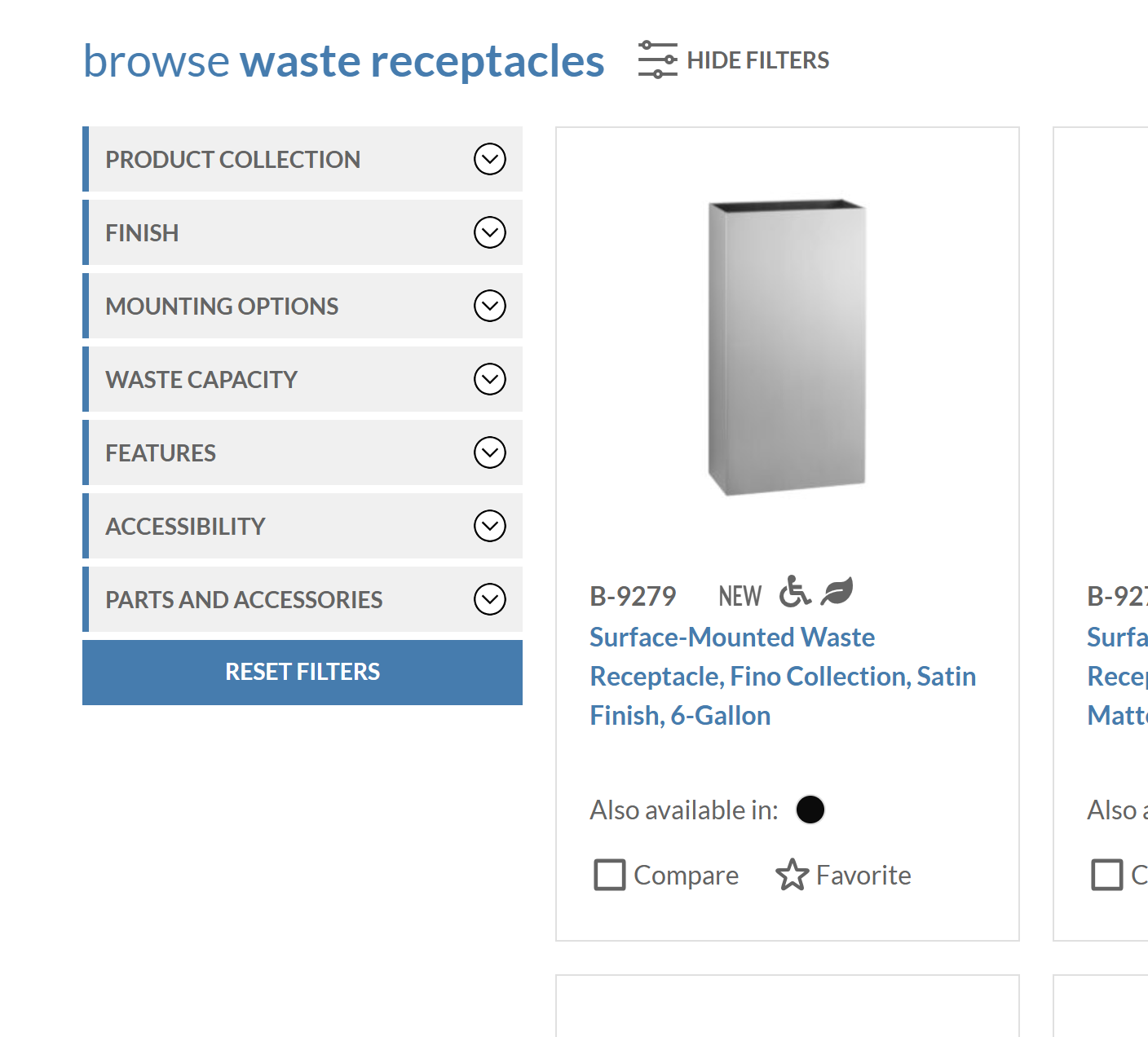Open the Waste Capacity filter dropdown
Image resolution: width=1148 pixels, height=1037 pixels.
(x=302, y=379)
